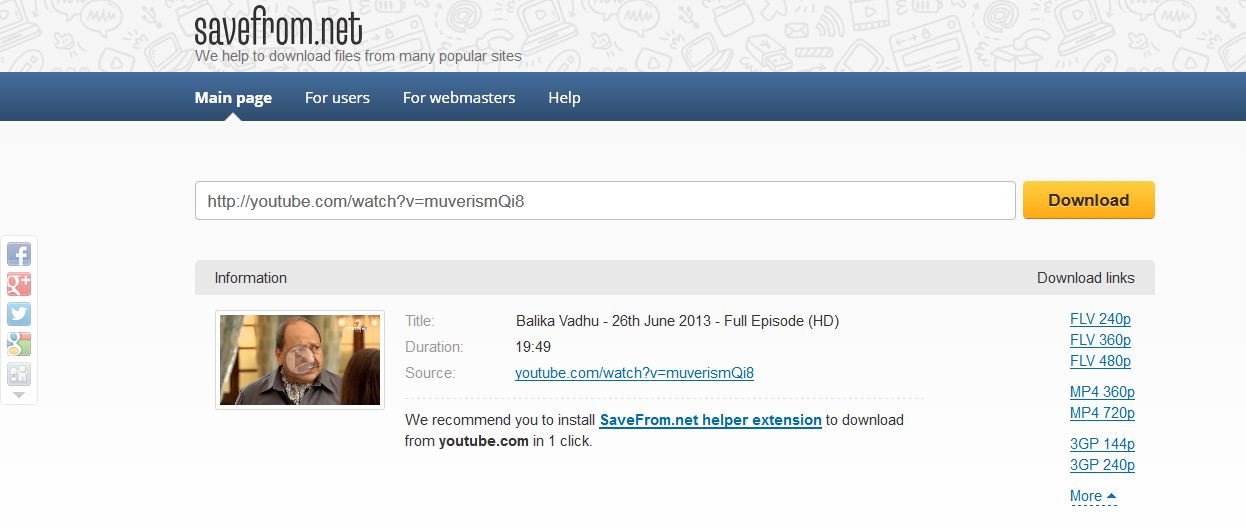
Task: Expand more share options arrow
Action: pyautogui.click(x=19, y=396)
